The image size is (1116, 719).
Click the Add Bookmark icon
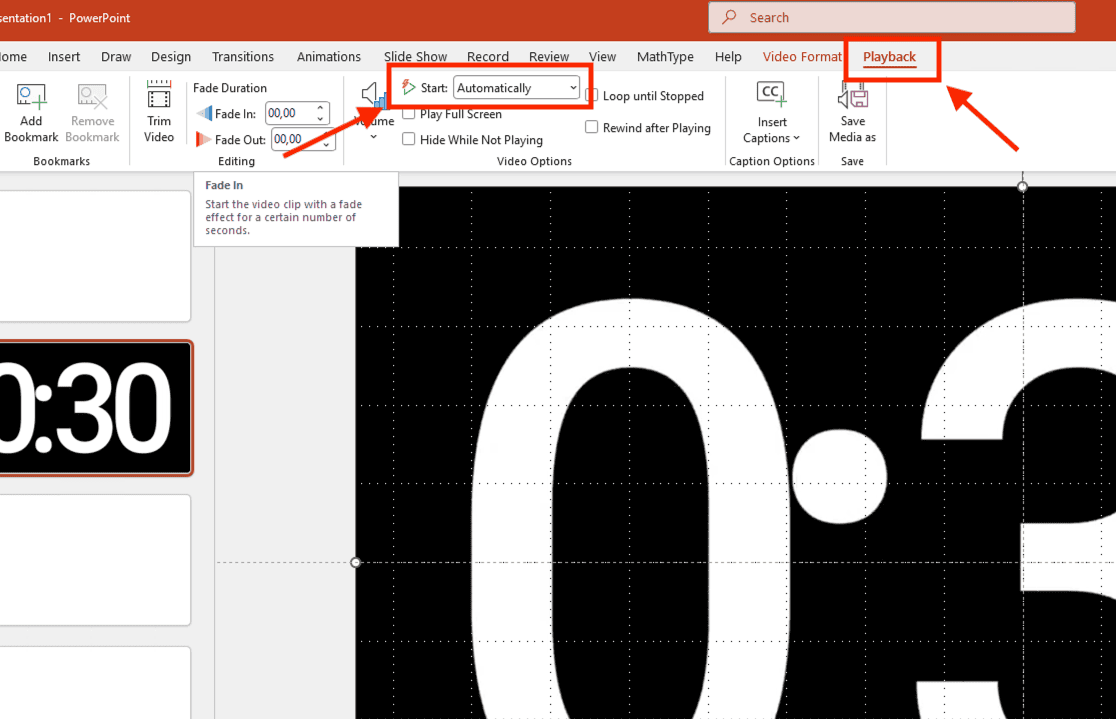point(31,97)
